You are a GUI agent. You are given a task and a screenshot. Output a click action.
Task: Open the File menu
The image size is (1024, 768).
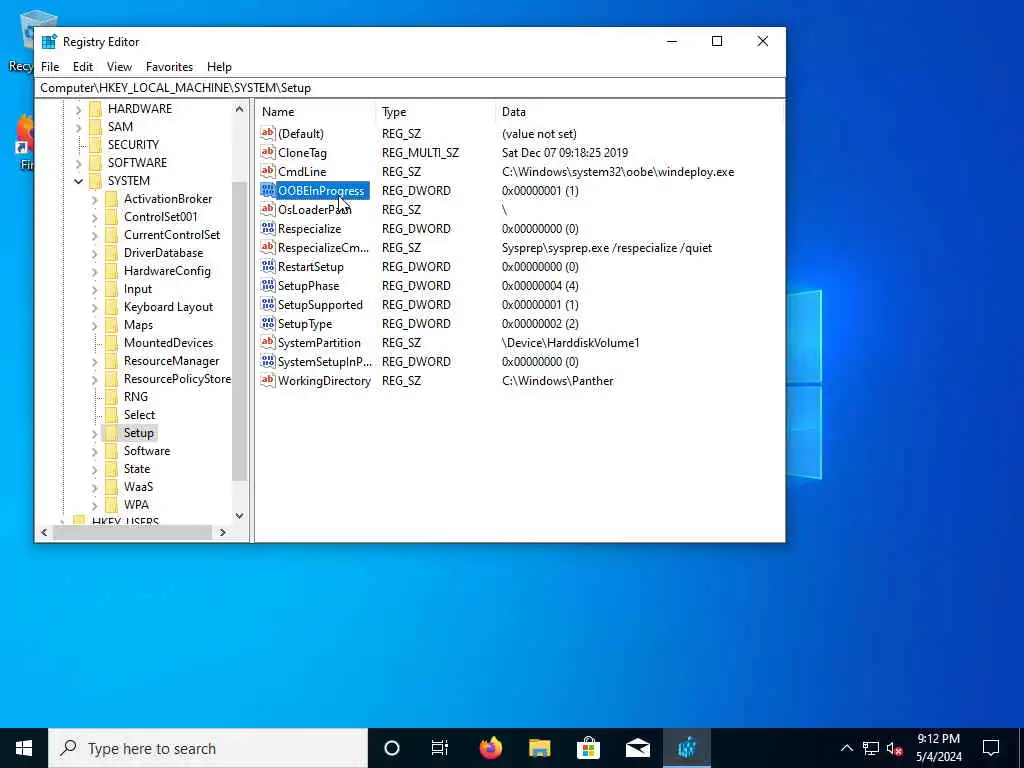click(50, 67)
